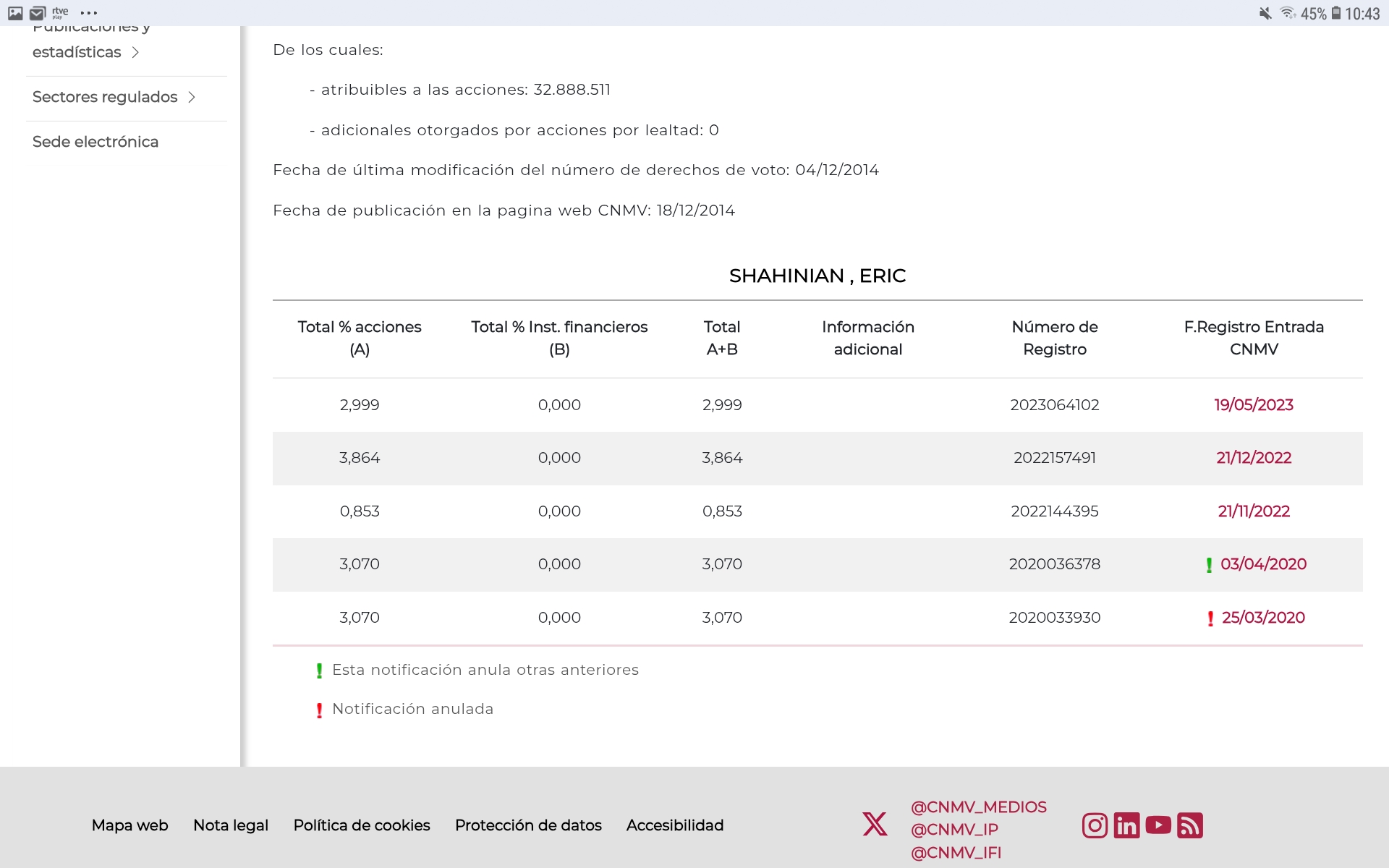Click 'adicionales otorgados por acciones por lealtad' line
This screenshot has height=868, width=1389.
click(514, 130)
